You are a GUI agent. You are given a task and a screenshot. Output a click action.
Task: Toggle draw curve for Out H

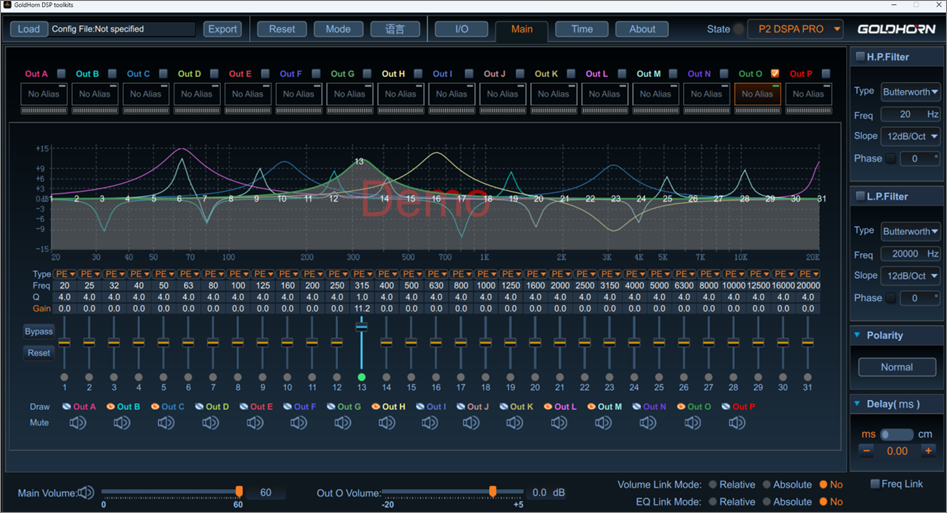pyautogui.click(x=376, y=407)
